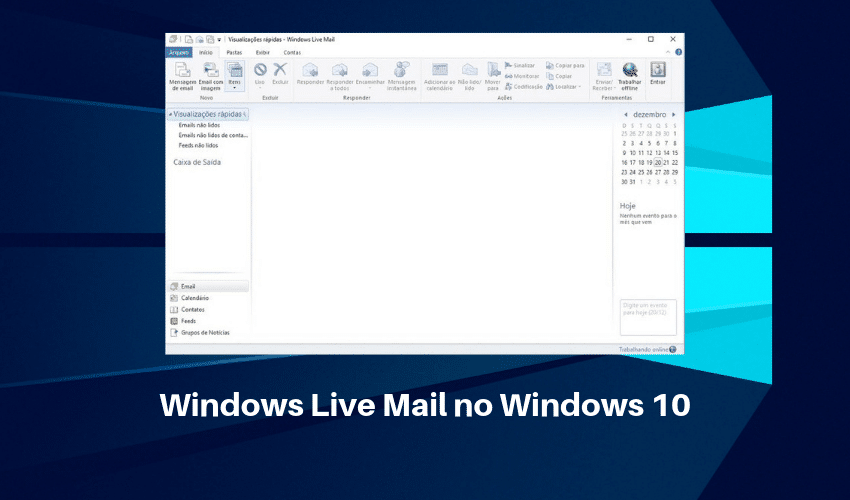
Task: Go to previous month in calendar
Action: point(626,115)
